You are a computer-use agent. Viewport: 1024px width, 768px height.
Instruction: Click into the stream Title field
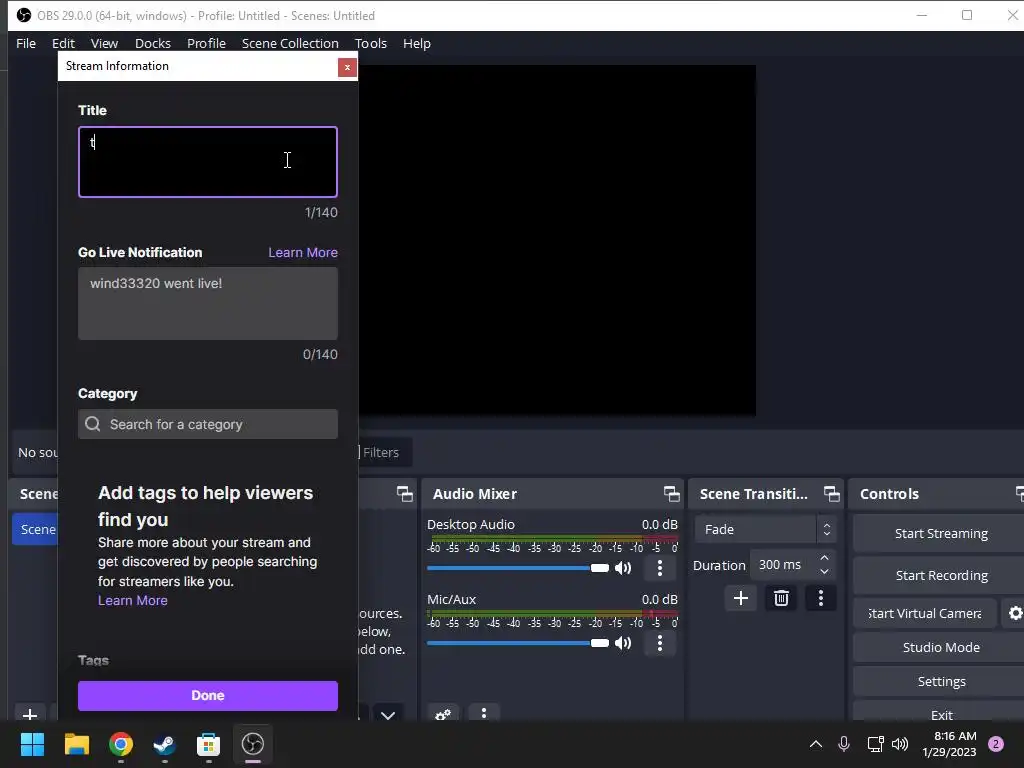208,162
